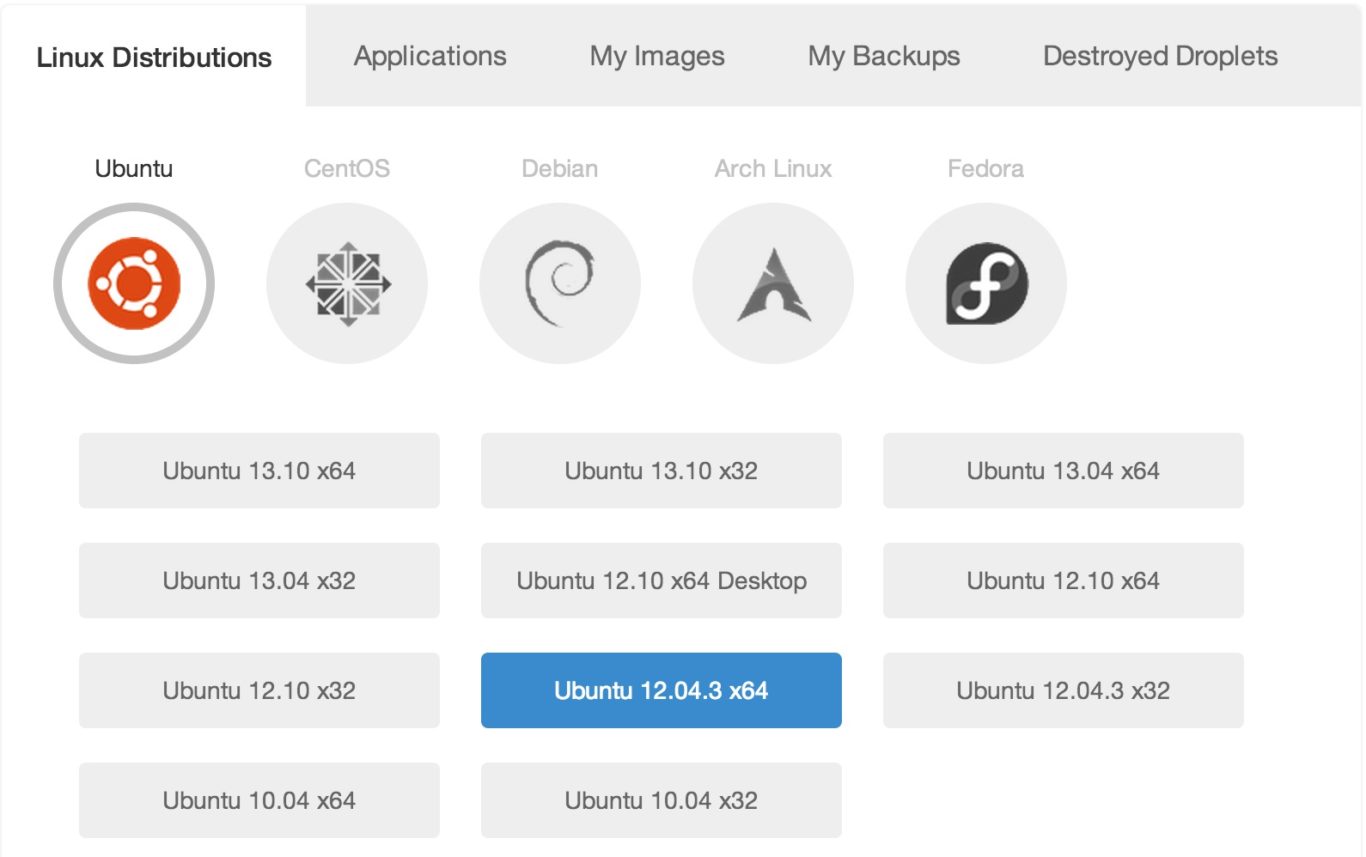Screen dimensions: 1366x857
Task: Switch to the My Backups tab
Action: 884,56
